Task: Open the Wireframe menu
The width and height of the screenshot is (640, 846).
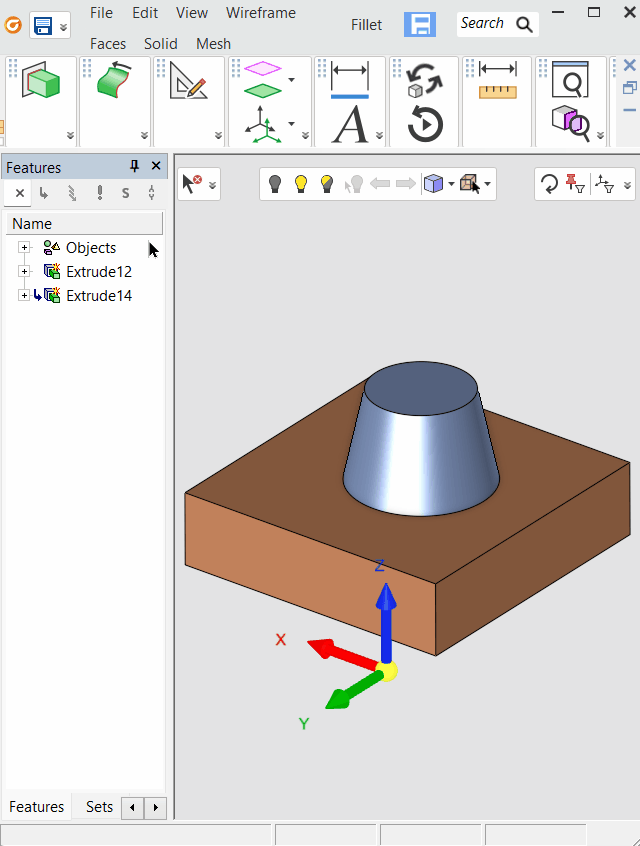Action: pyautogui.click(x=260, y=13)
